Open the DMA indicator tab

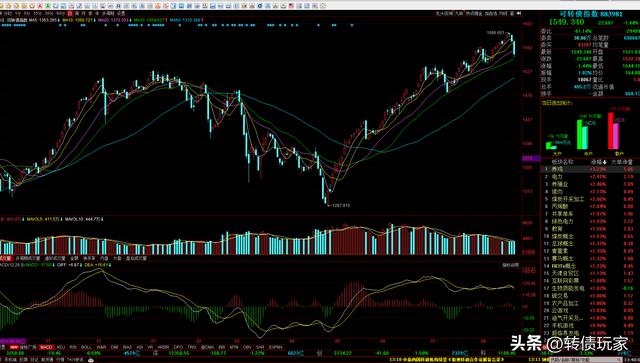[208, 347]
